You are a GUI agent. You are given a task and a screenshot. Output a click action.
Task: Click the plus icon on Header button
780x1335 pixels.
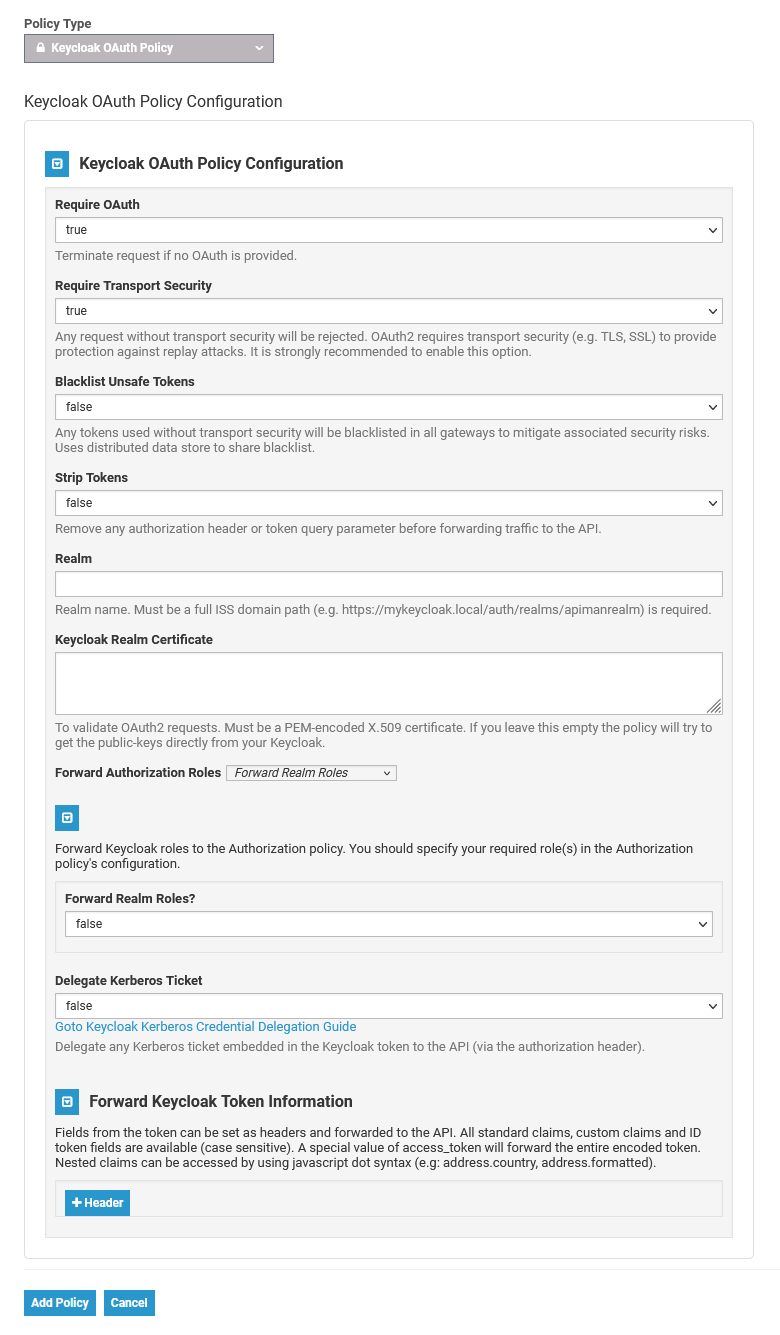[x=77, y=1203]
